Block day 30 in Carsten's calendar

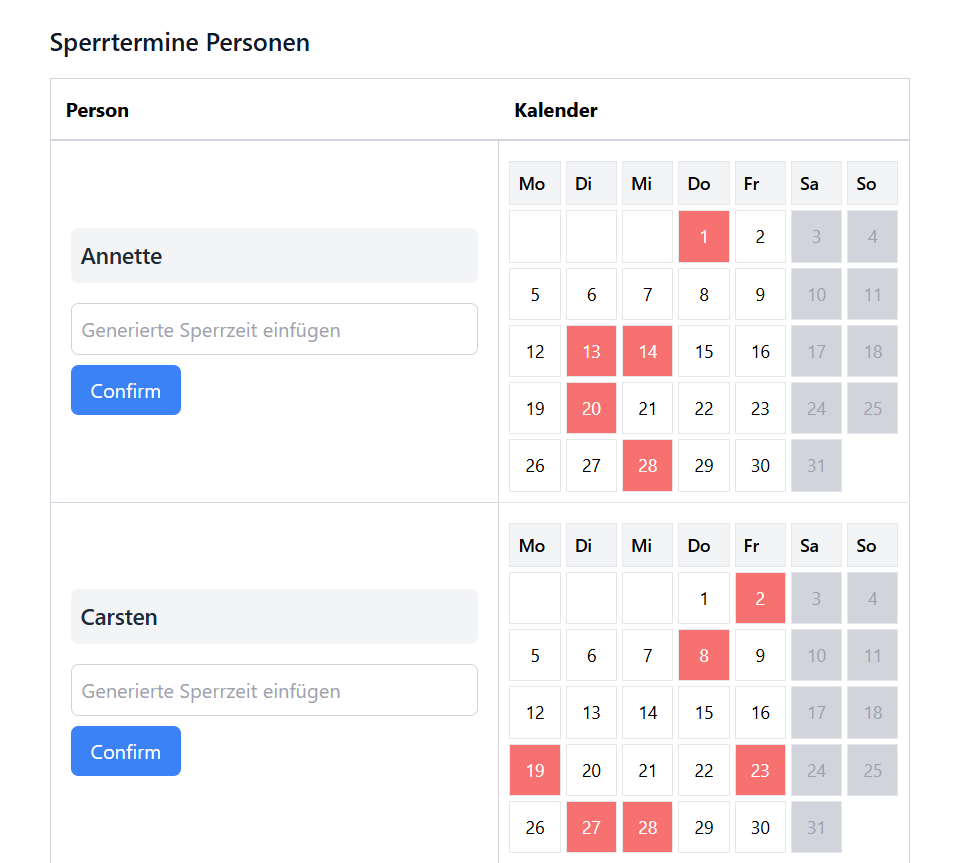(x=760, y=826)
